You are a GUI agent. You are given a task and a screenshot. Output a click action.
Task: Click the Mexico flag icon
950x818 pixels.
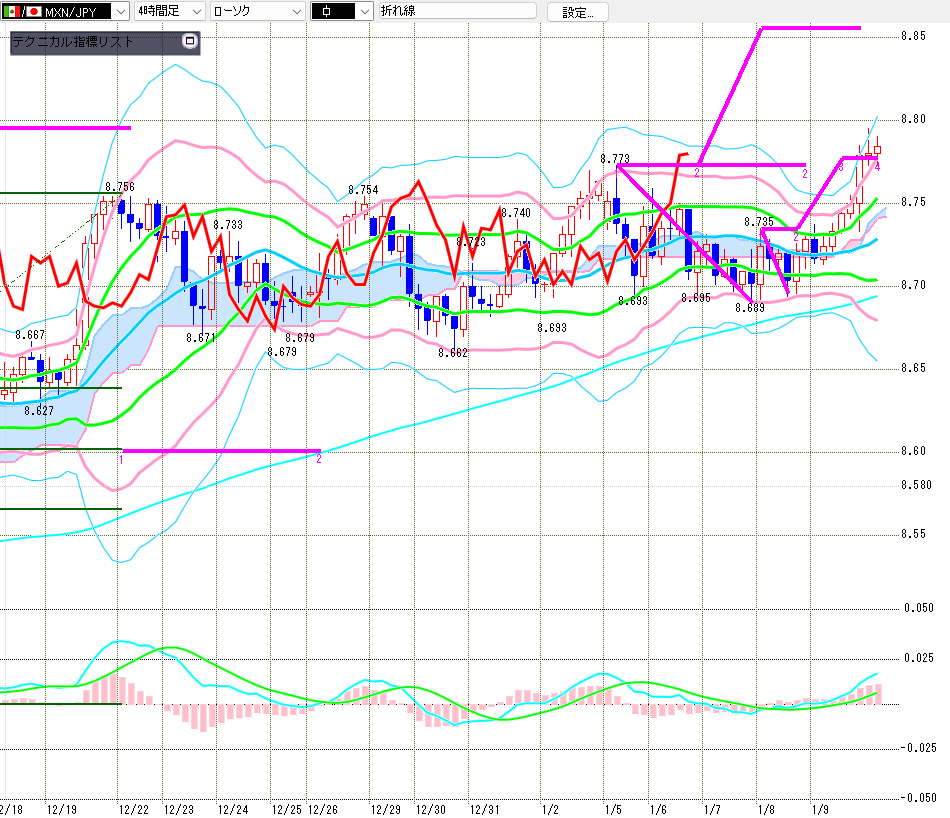[x=10, y=11]
